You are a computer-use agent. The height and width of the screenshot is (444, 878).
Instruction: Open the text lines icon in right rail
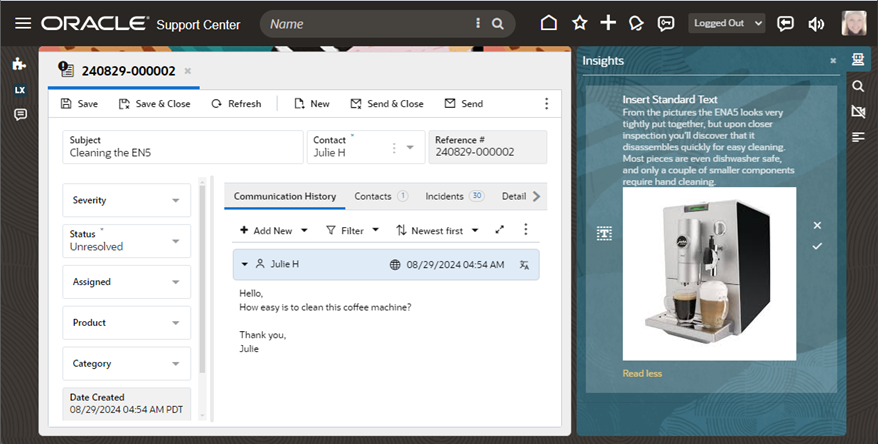[x=858, y=137]
